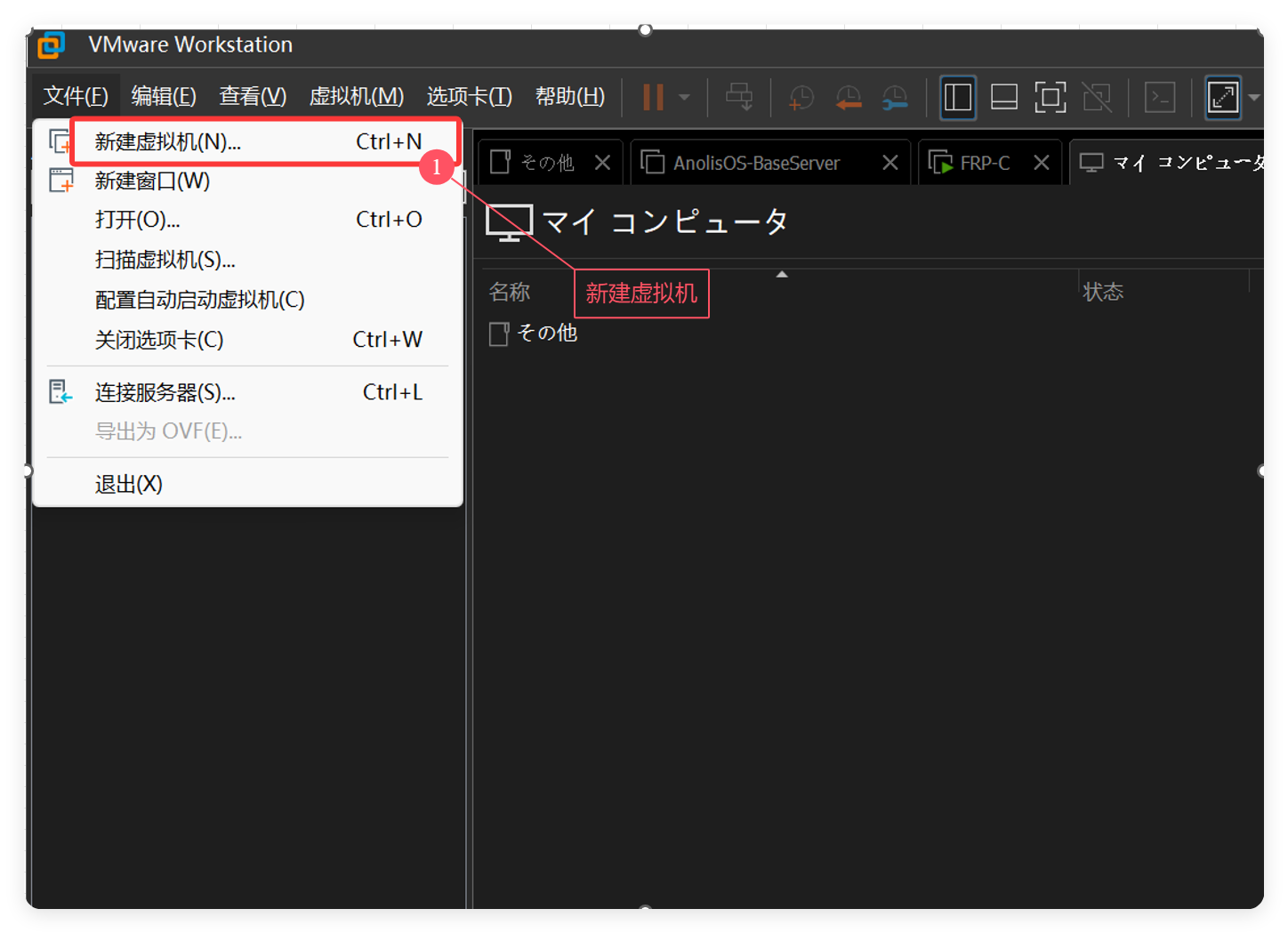The image size is (1288, 933).
Task: Select 关闭选项卡(C) menu entry
Action: (247, 340)
